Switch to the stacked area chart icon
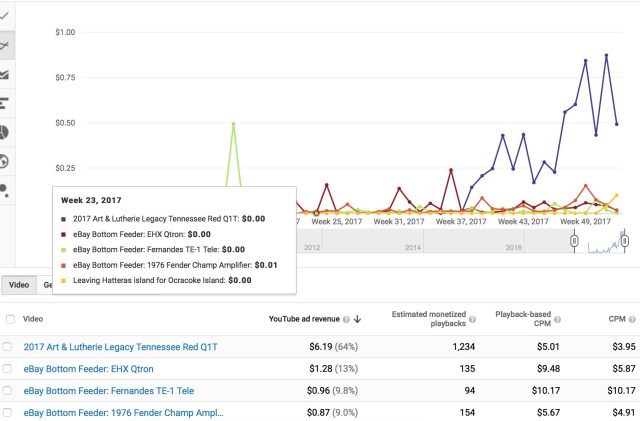Viewport: 640px width, 421px height. click(x=6, y=75)
